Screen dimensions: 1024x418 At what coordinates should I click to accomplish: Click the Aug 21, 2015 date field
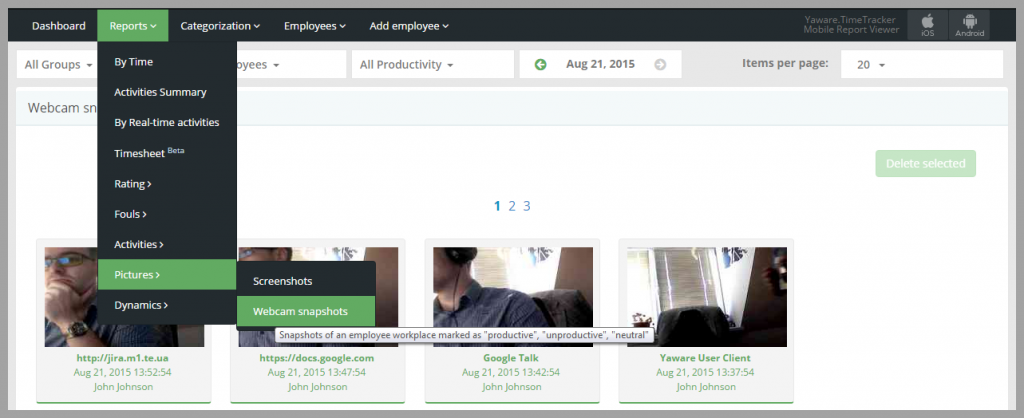coord(600,64)
